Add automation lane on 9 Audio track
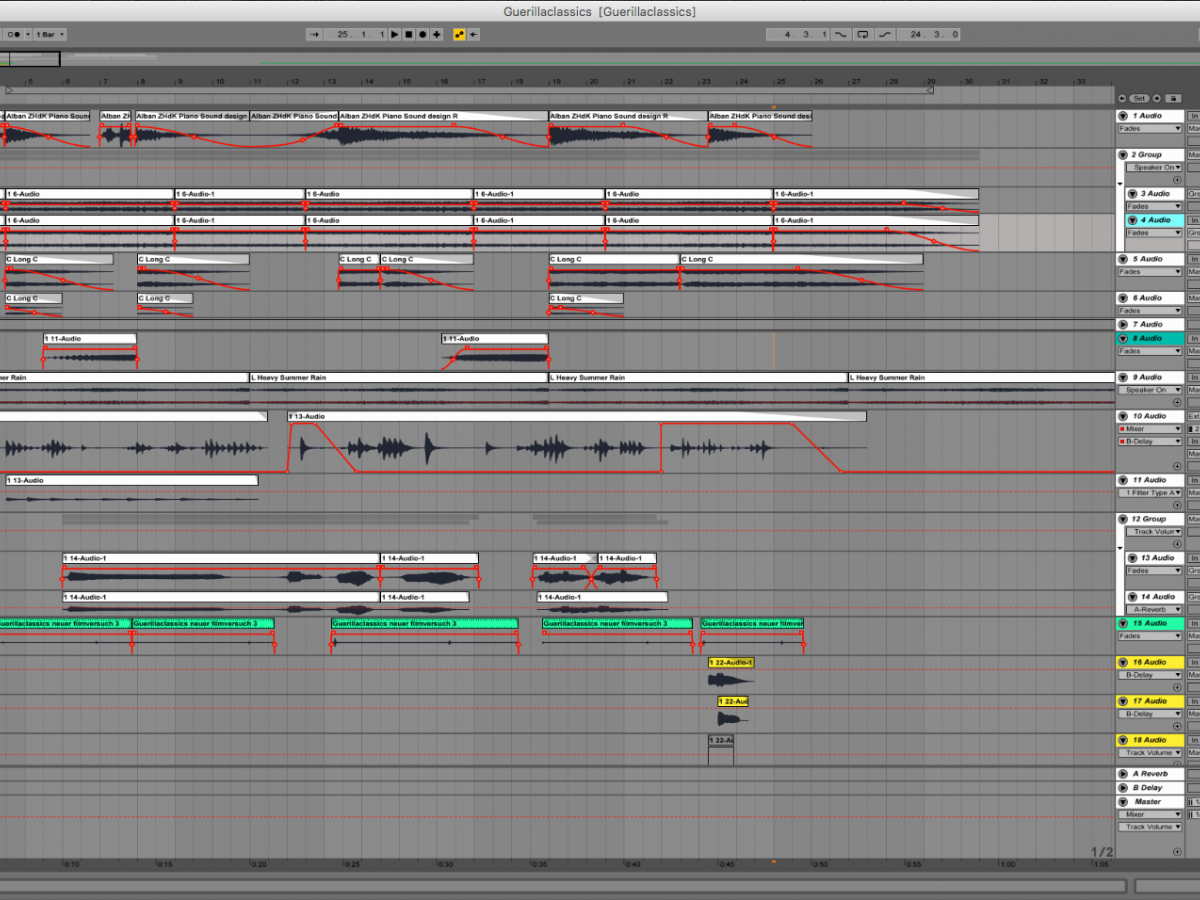 coord(1177,402)
